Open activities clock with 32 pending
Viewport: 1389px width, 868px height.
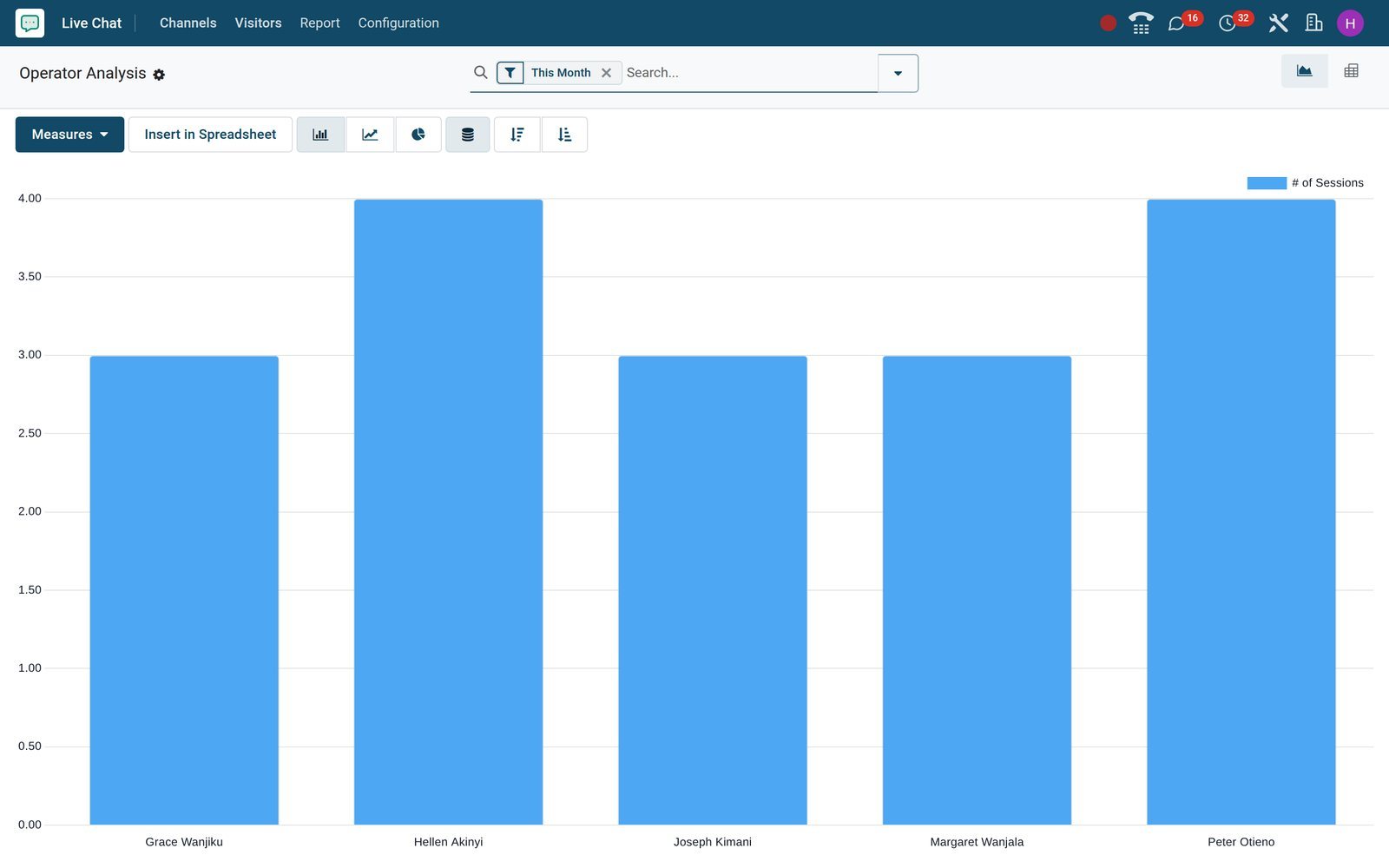1235,22
